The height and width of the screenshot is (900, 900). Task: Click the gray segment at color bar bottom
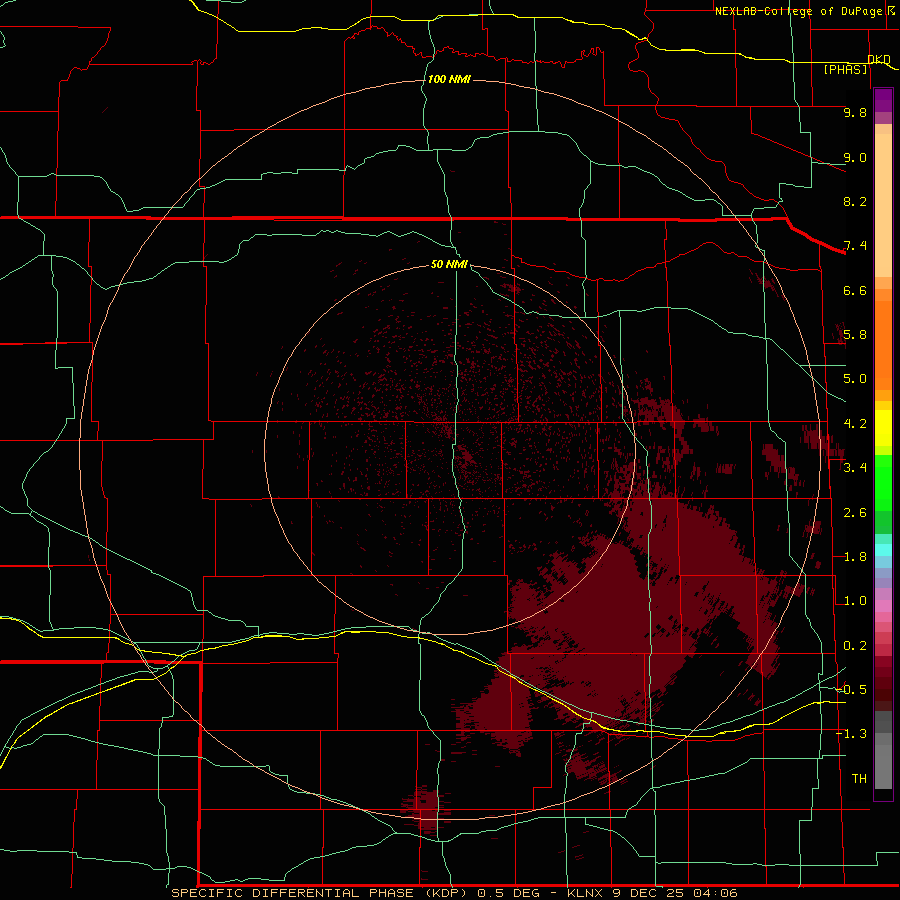click(883, 763)
